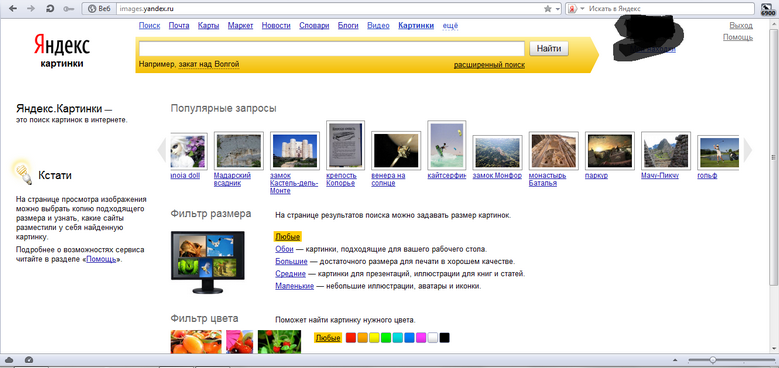Go forward with the browser forward arrow
Screen dimensions: 779x368
coord(31,8)
